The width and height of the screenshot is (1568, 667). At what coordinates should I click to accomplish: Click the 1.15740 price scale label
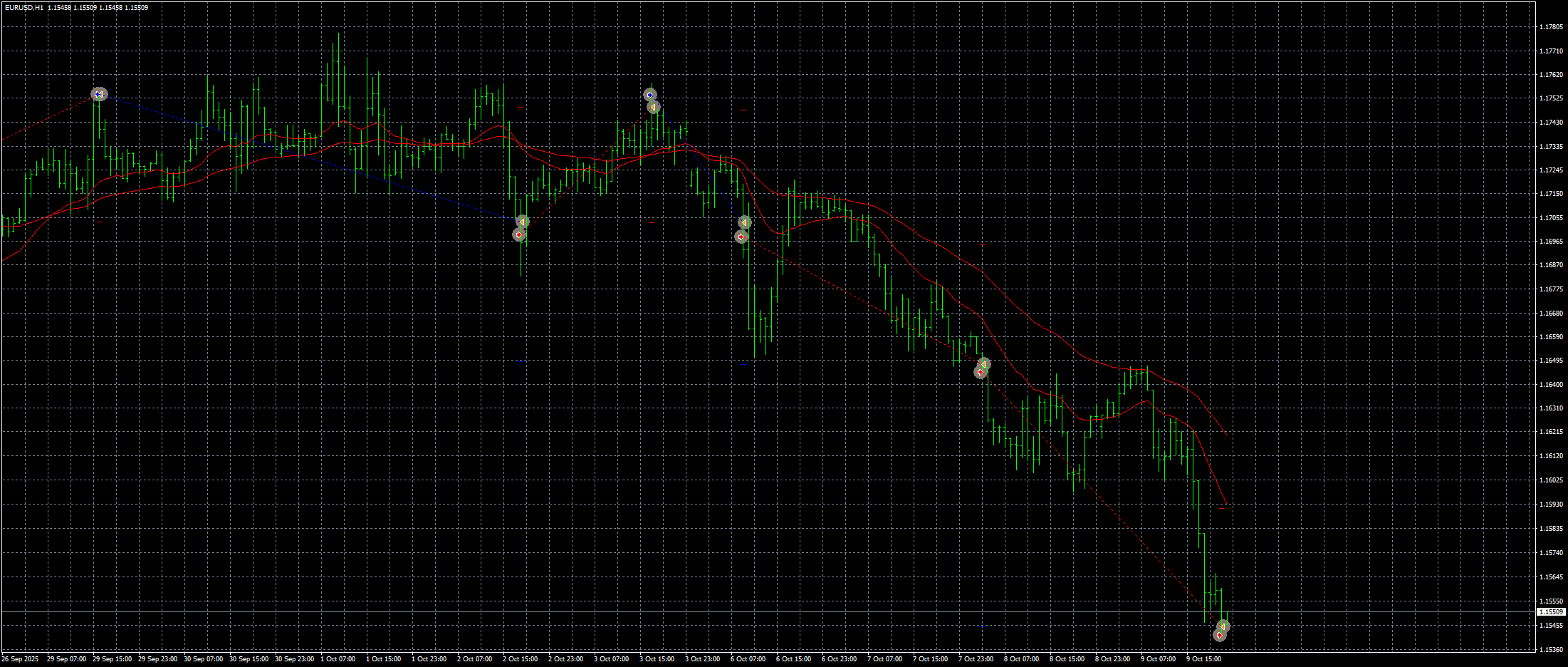click(1551, 553)
